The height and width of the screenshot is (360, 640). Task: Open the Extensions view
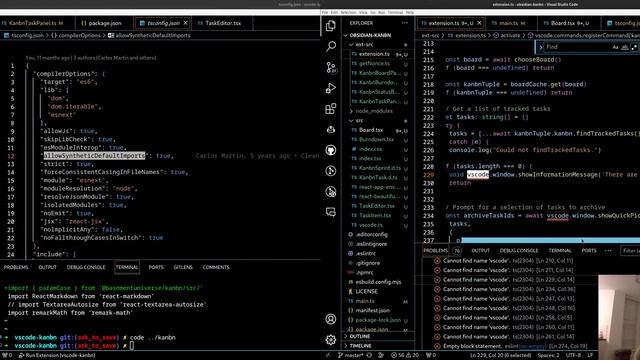point(331,109)
